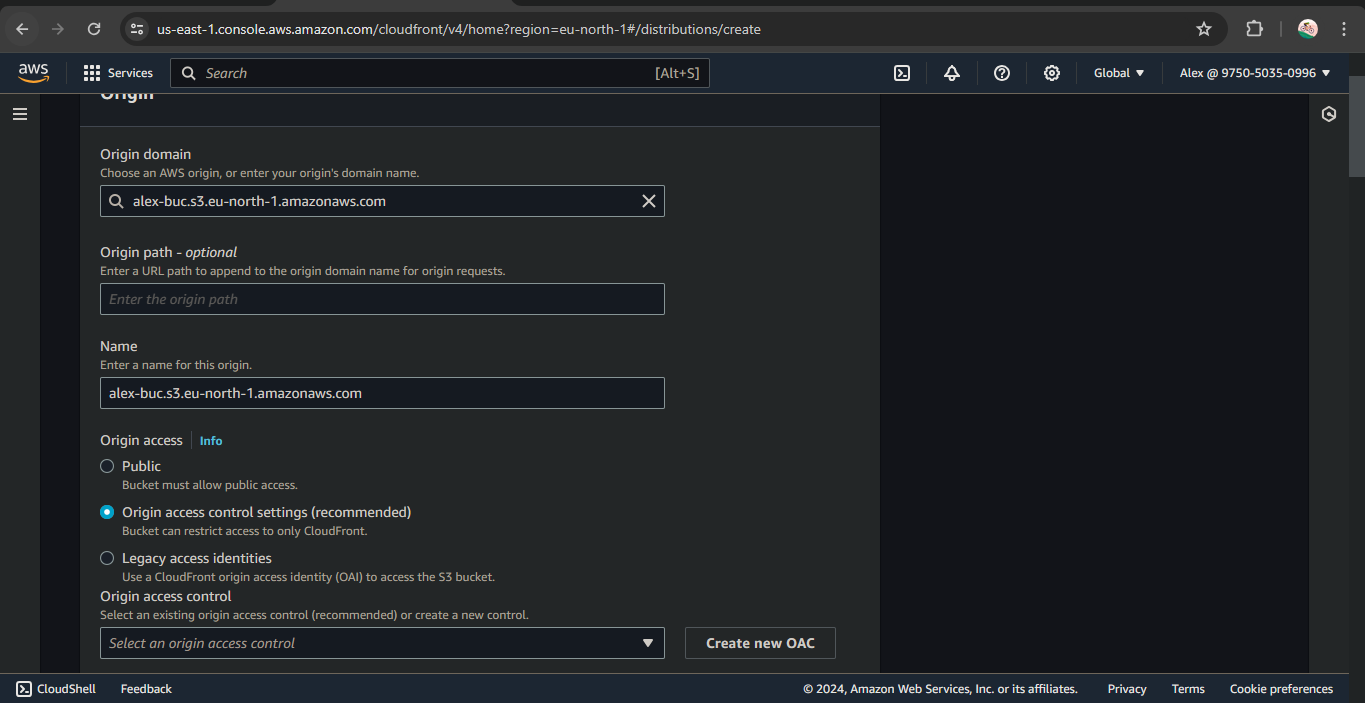Open the right side panel hexagon icon
Image resolution: width=1365 pixels, height=703 pixels.
pos(1329,114)
